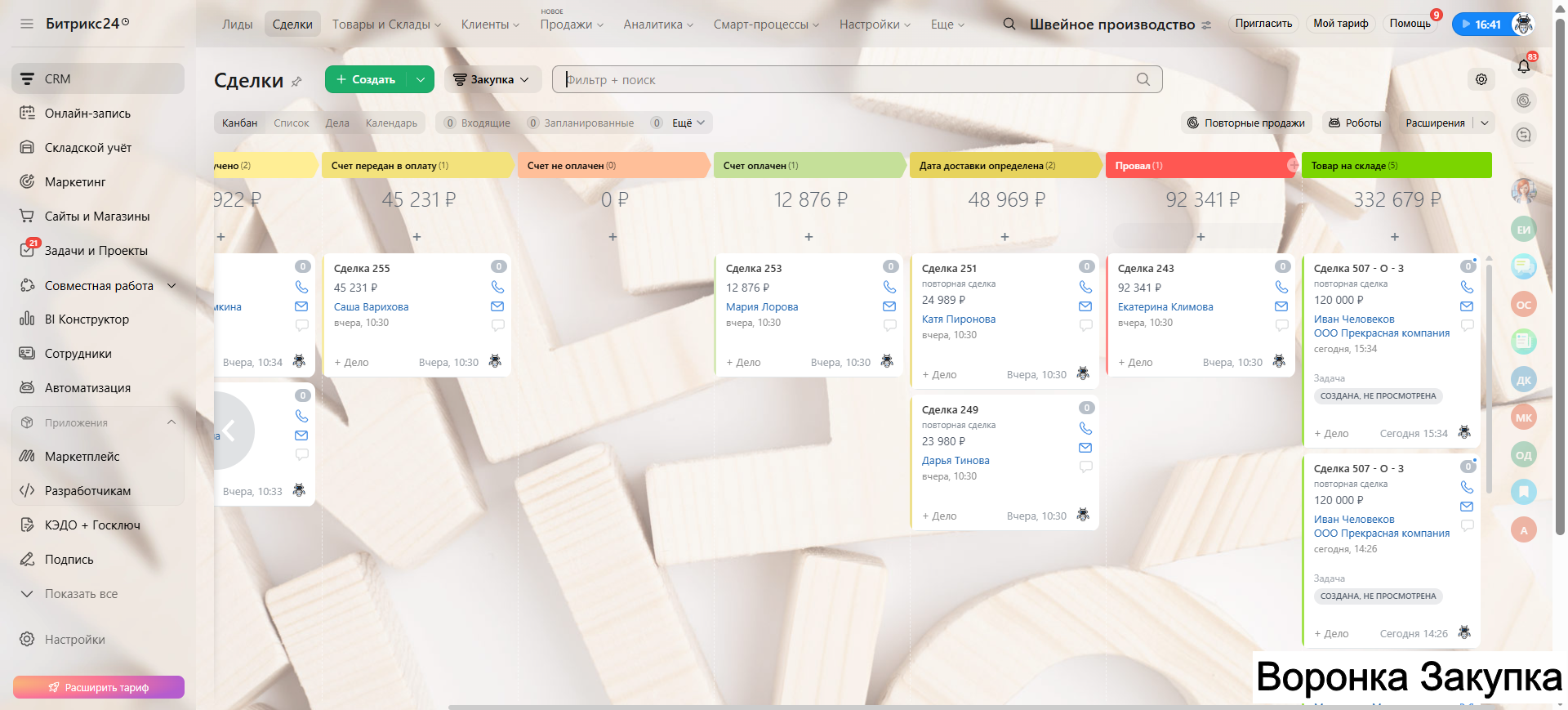Click the mail icon on Сделка 249 card
1568x710 pixels.
coord(1085,448)
